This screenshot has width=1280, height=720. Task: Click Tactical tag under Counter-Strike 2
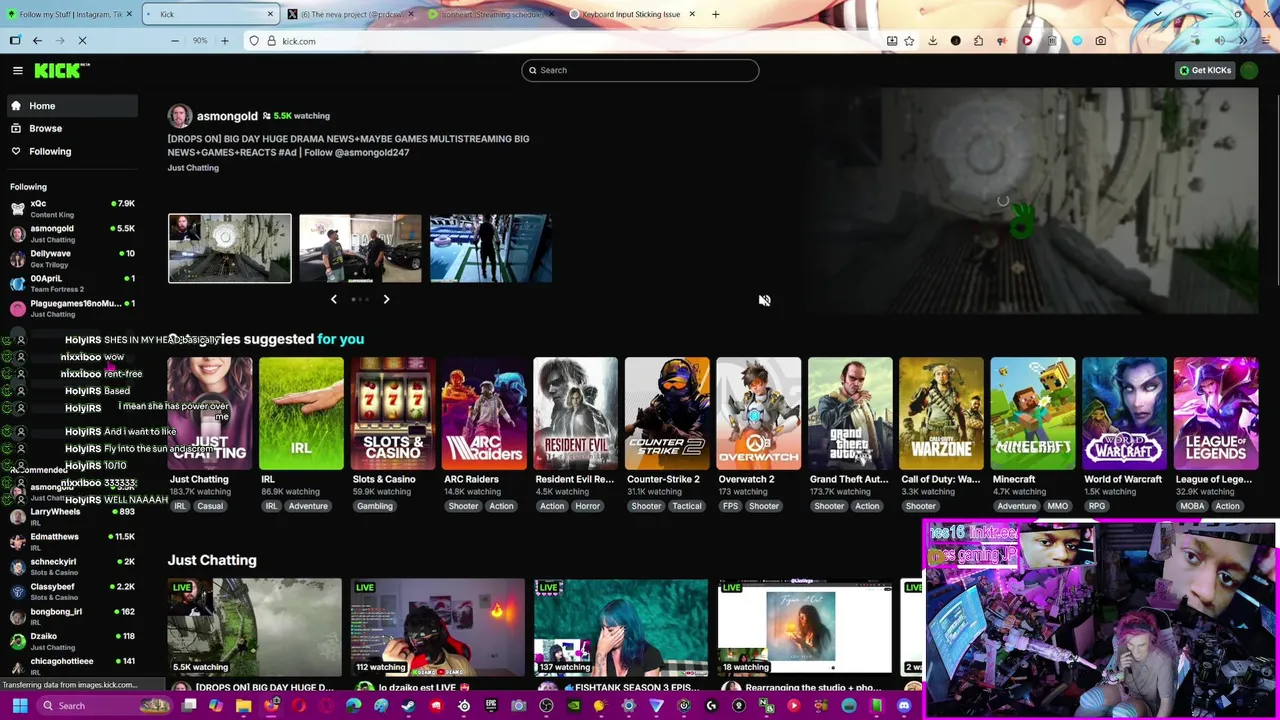pos(687,506)
